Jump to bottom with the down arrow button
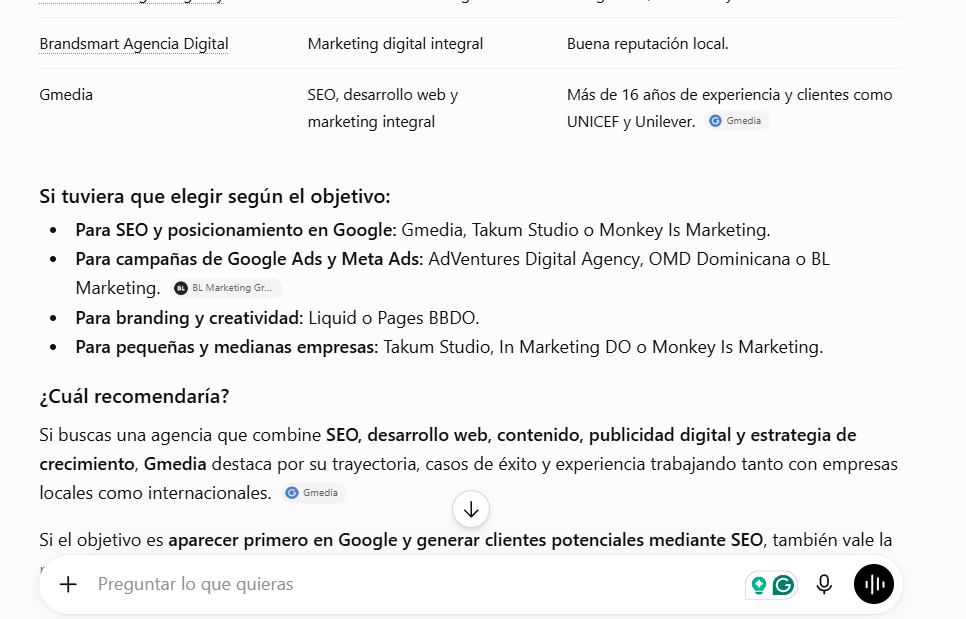Screen dimensions: 966x619 (471, 509)
